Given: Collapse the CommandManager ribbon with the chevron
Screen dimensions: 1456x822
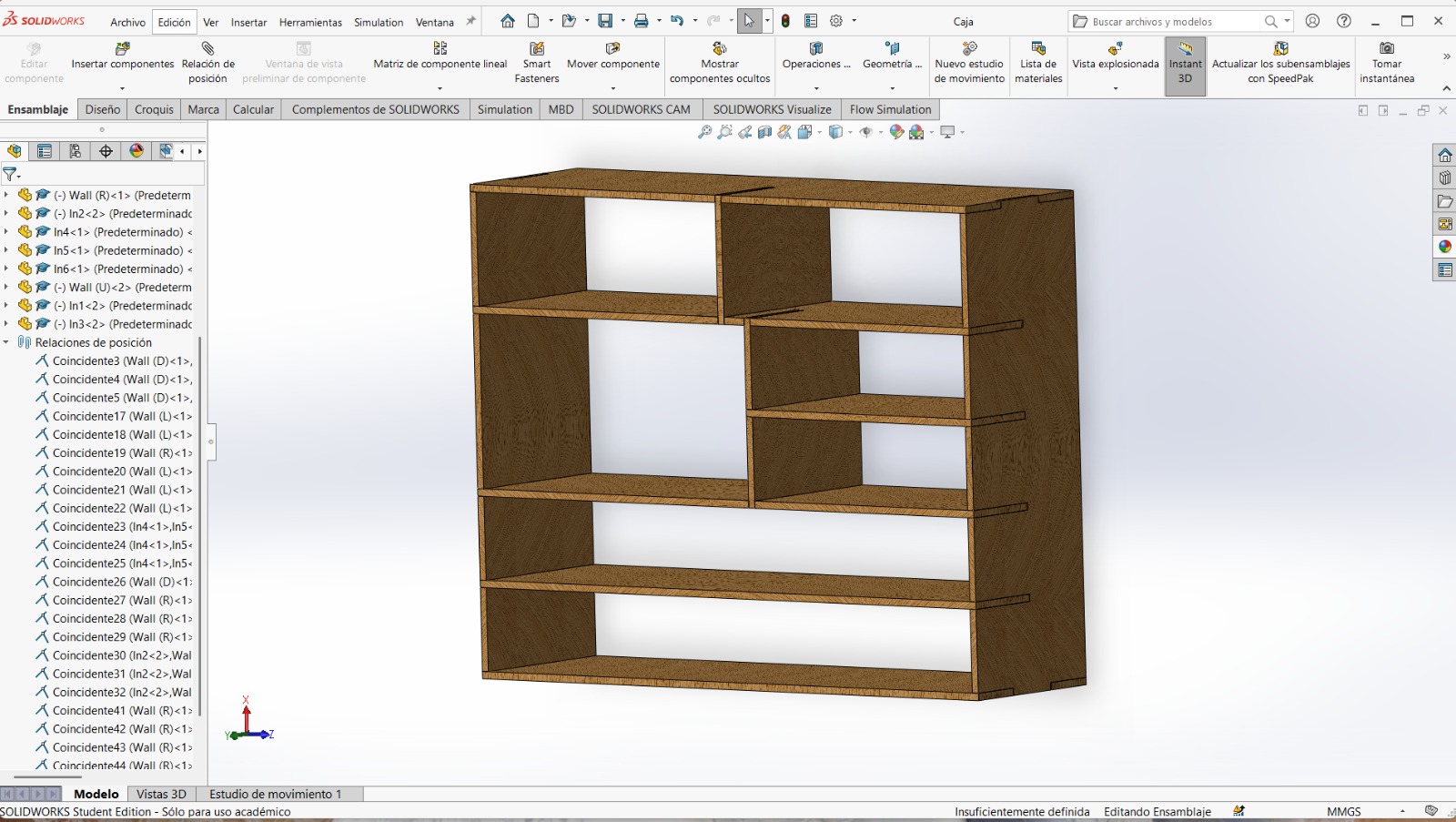Looking at the screenshot, I should coord(1446,88).
